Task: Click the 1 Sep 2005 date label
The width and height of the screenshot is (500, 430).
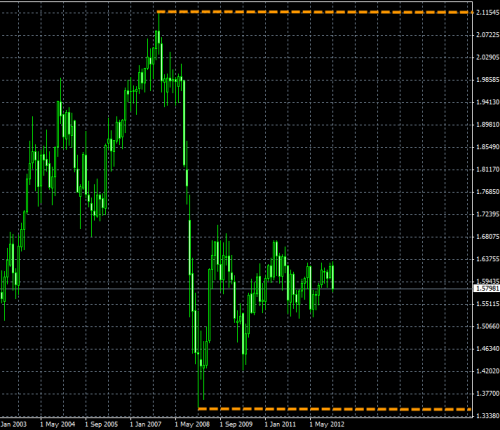Action: click(102, 424)
